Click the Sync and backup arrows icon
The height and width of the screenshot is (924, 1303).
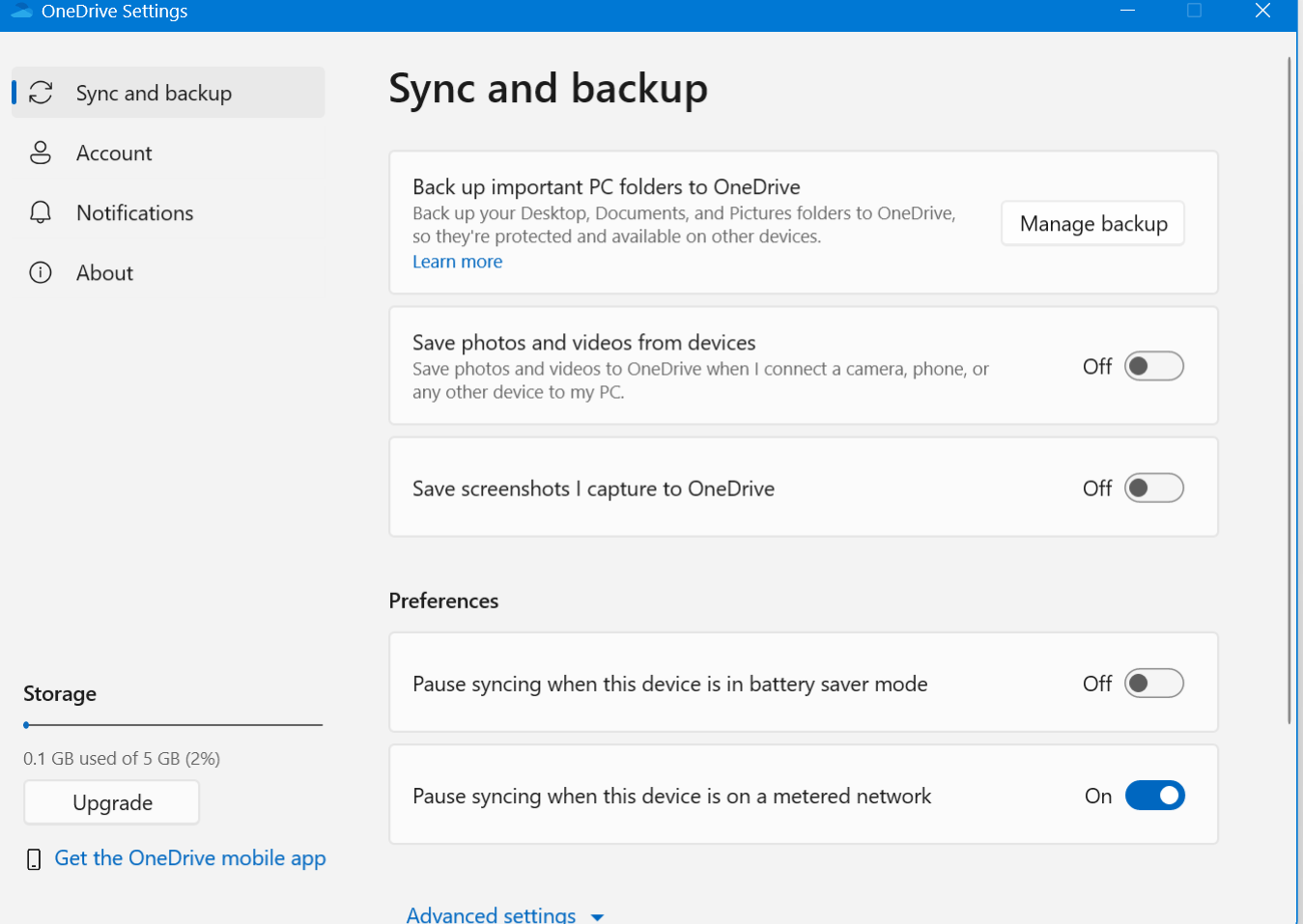[41, 93]
